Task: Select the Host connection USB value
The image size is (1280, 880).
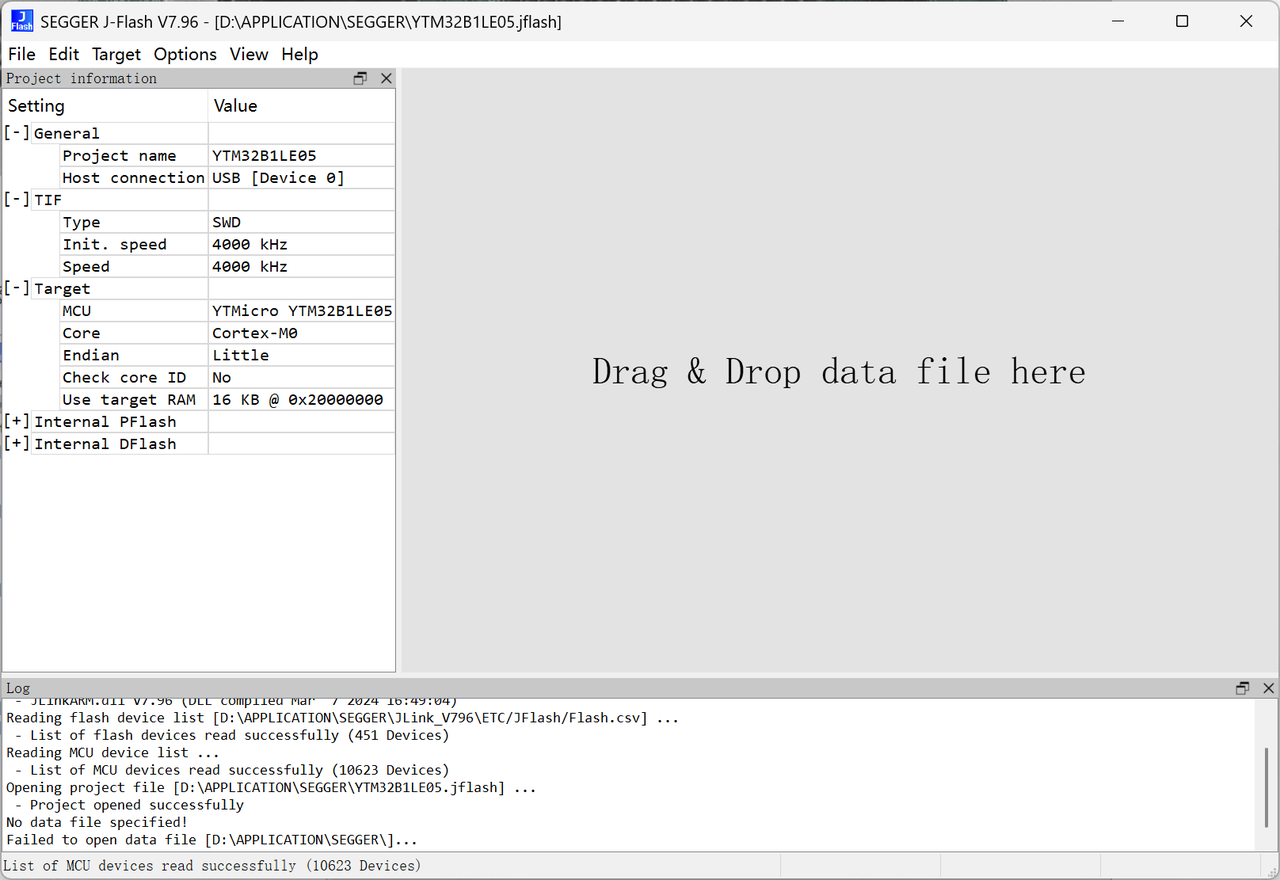Action: 278,178
